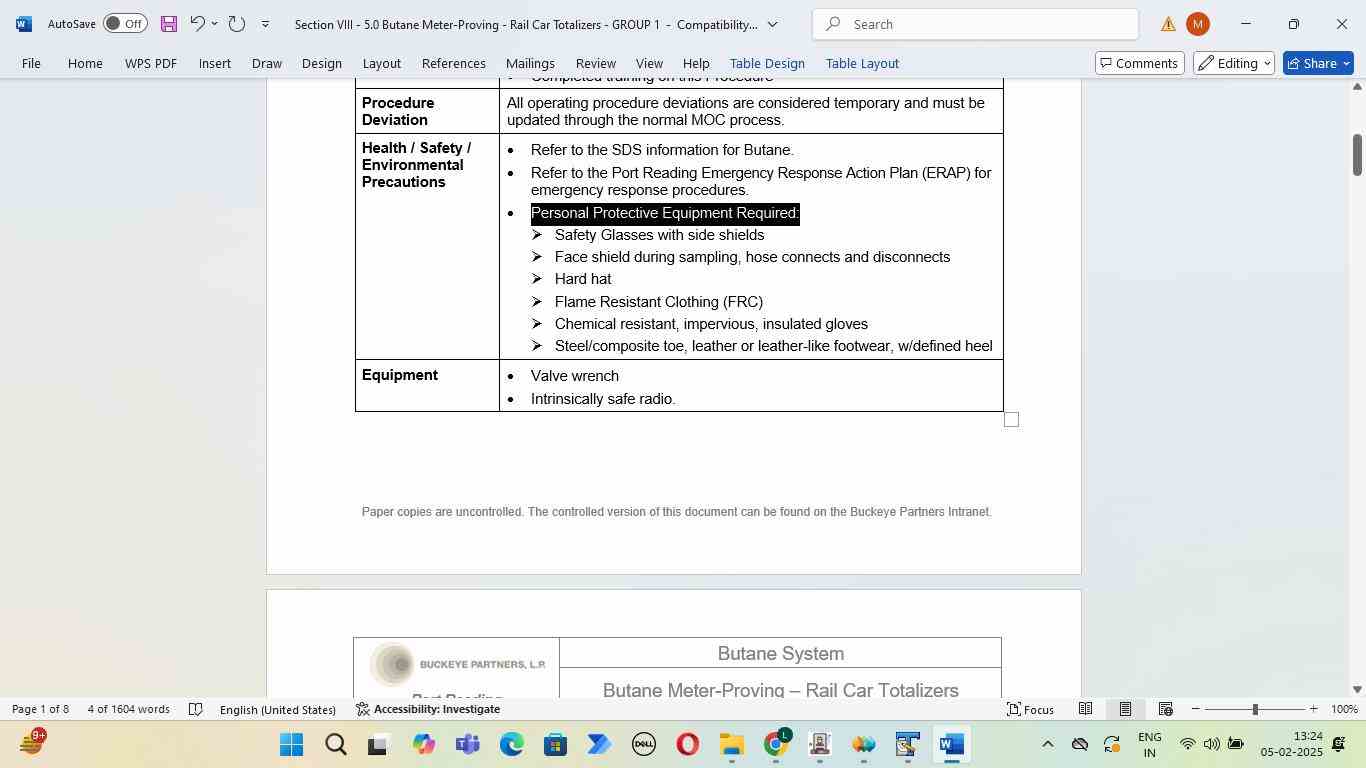Open Microsoft Store from taskbar
1366x768 pixels.
tap(556, 745)
